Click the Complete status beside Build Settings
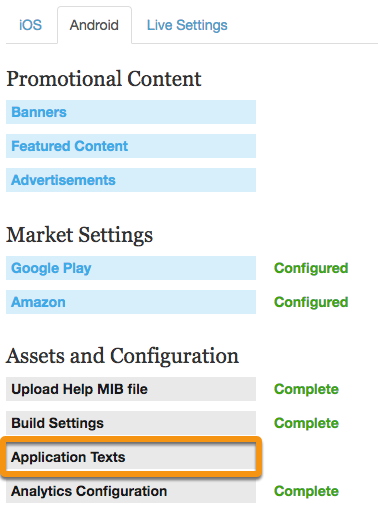 tap(306, 423)
